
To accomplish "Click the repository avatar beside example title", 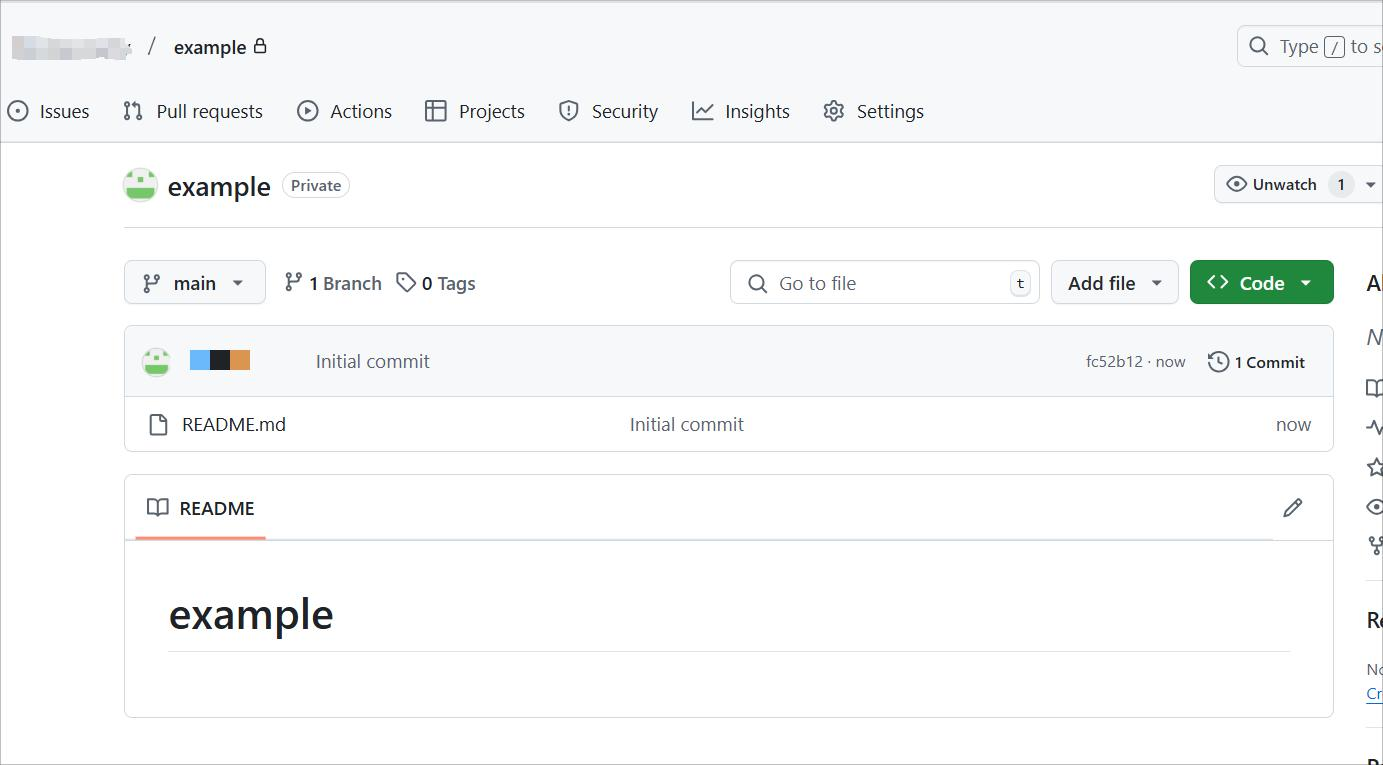I will (x=140, y=185).
